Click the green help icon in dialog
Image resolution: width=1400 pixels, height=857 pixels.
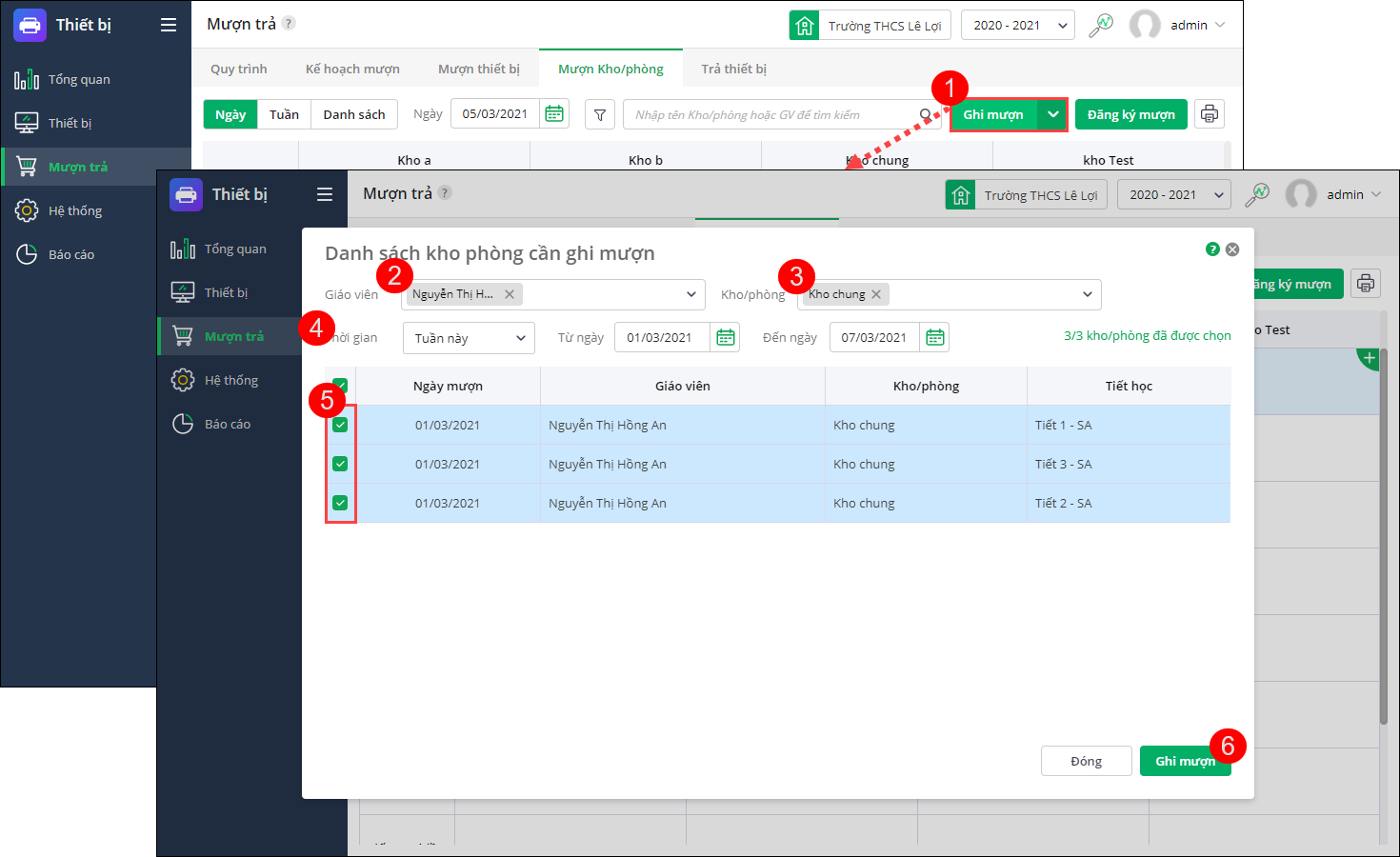1212,249
